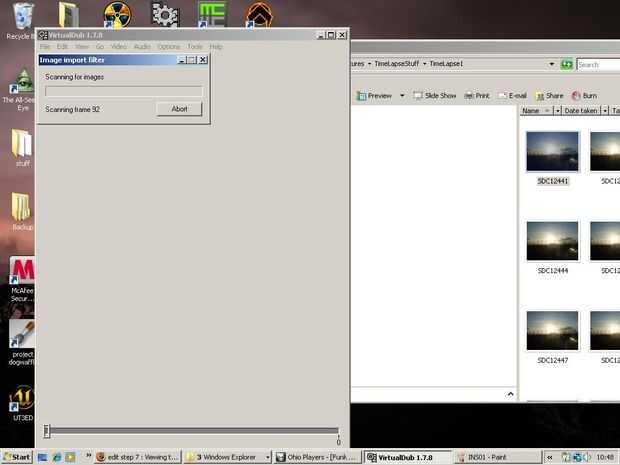Select thumbnail SDC12441
The image size is (620, 465).
pyautogui.click(x=552, y=152)
